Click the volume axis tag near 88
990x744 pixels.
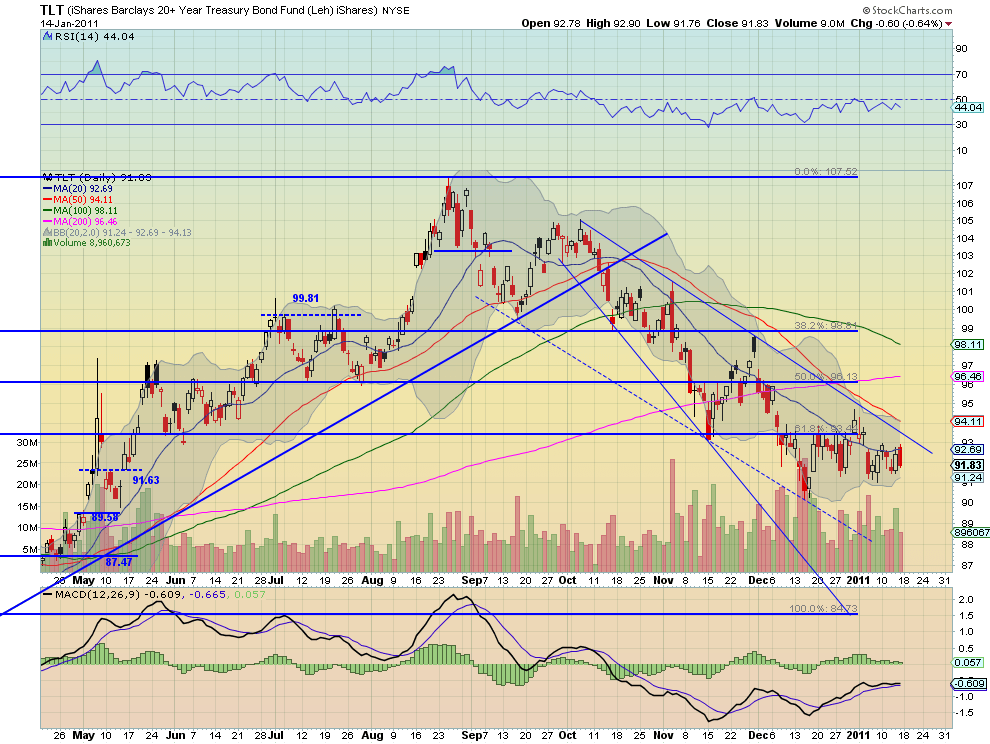971,532
